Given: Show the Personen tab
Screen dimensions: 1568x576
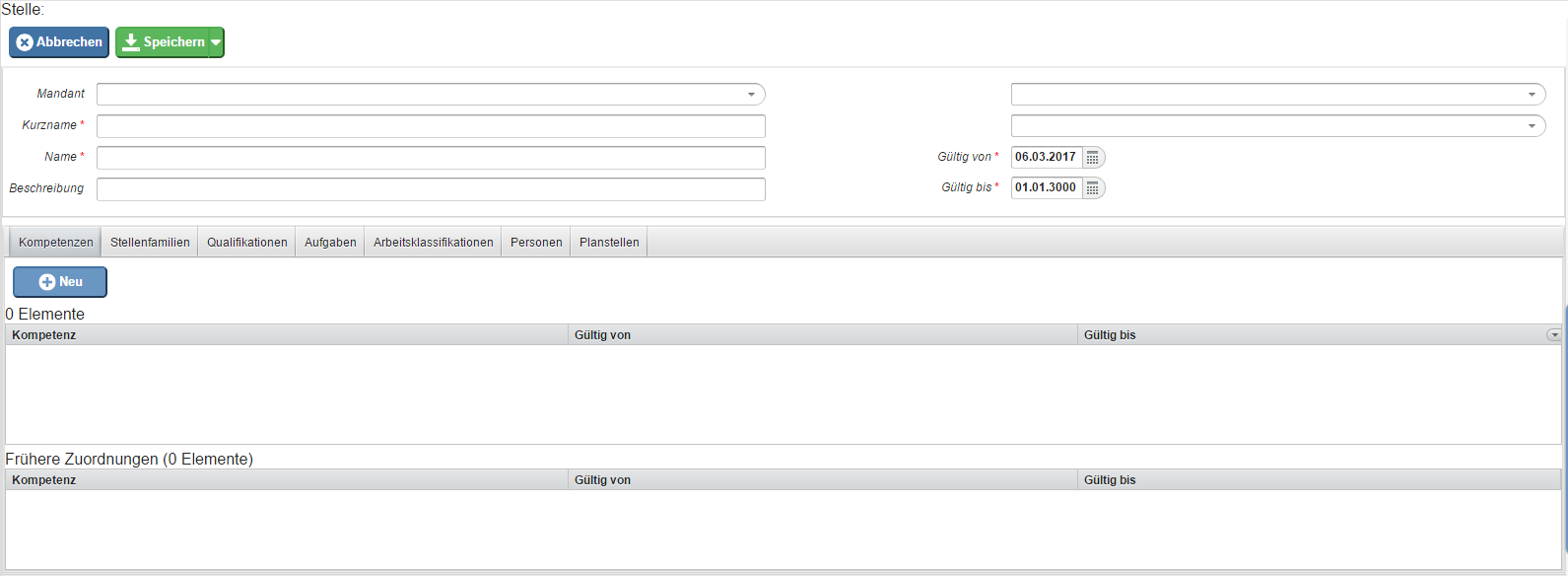Looking at the screenshot, I should (536, 243).
